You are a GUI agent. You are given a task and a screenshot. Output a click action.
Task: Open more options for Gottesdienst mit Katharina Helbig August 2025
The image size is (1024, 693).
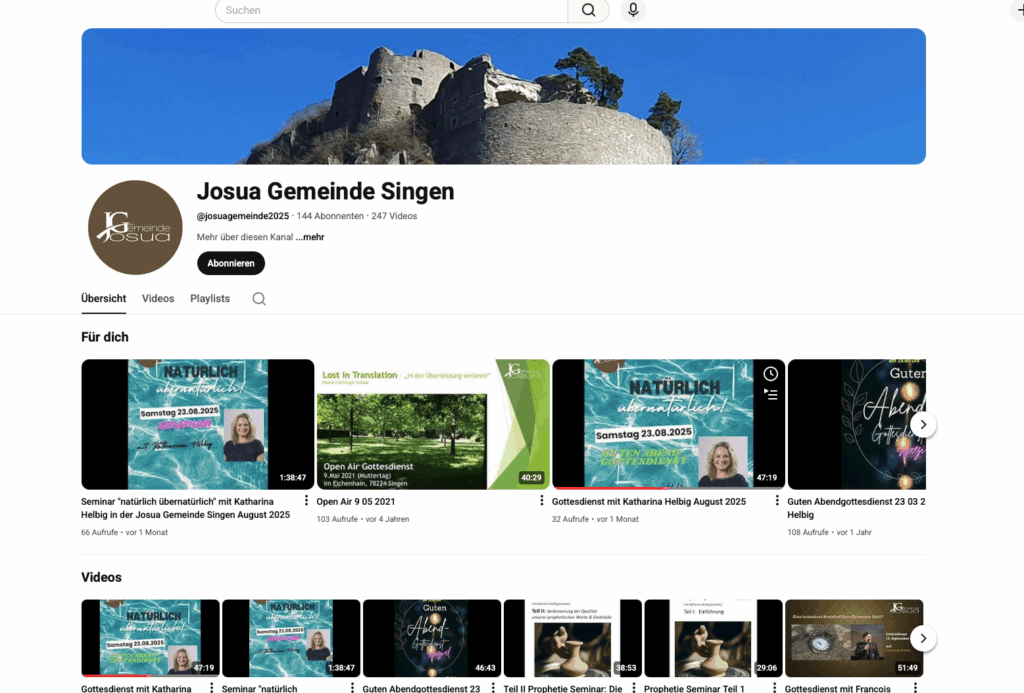point(777,501)
